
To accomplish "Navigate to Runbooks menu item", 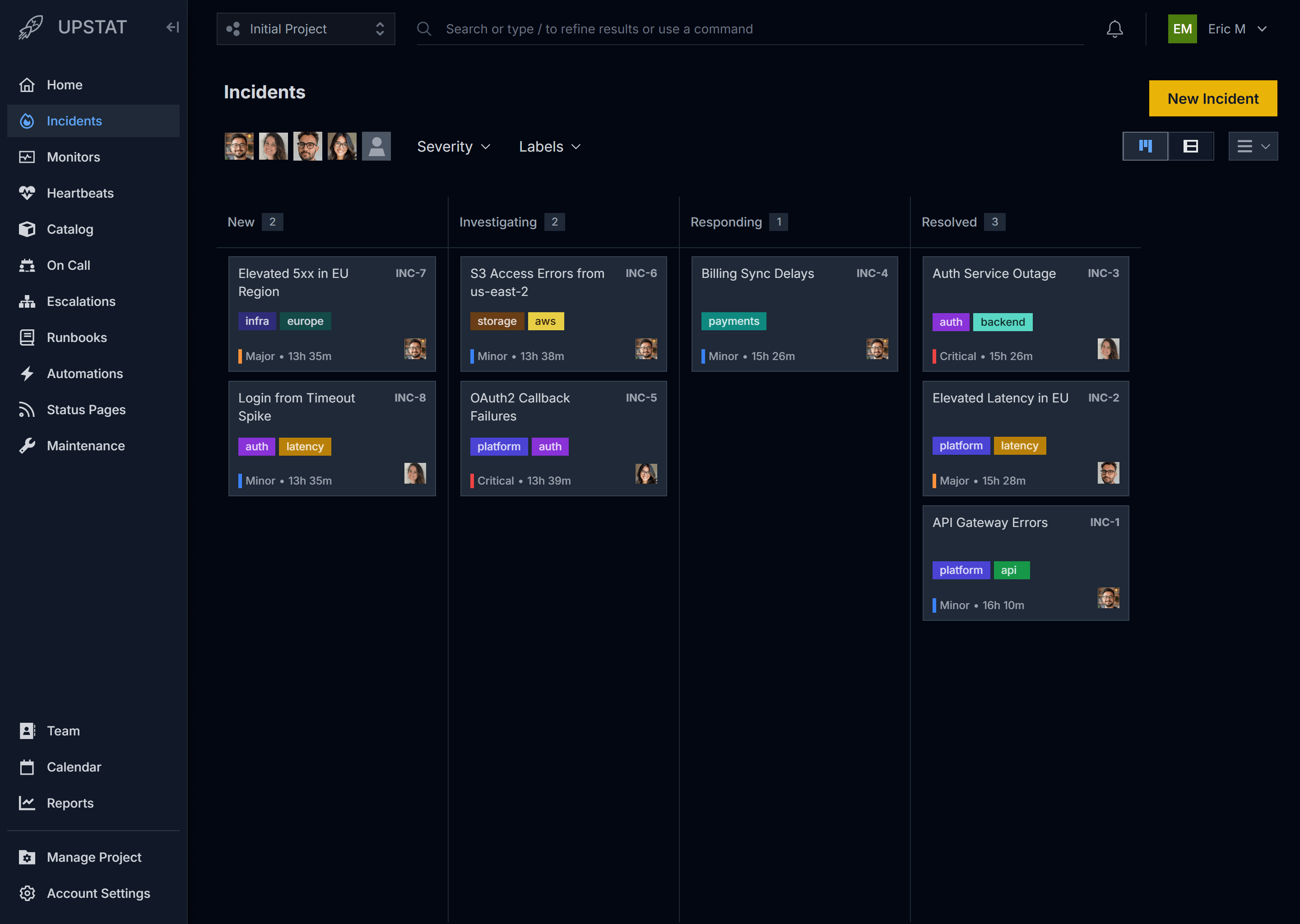I will (76, 337).
